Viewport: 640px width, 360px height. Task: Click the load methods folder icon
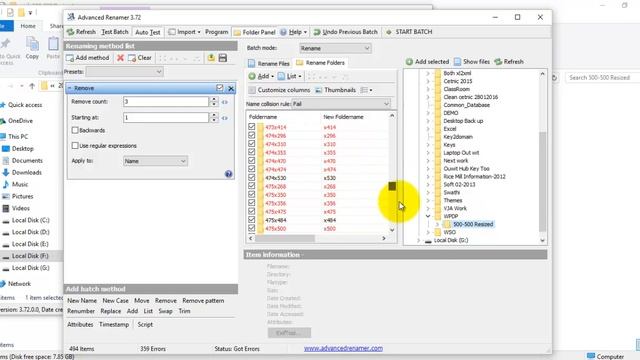pyautogui.click(x=211, y=58)
